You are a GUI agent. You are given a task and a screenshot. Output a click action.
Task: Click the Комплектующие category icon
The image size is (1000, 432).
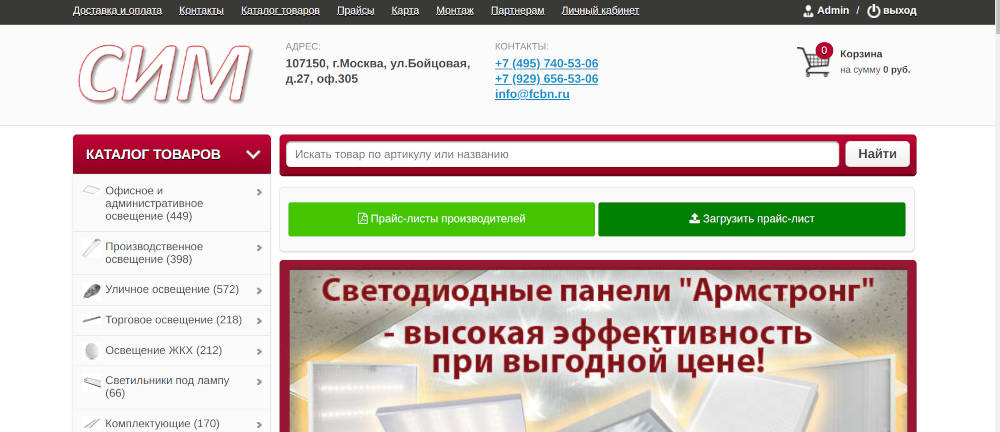tap(91, 423)
